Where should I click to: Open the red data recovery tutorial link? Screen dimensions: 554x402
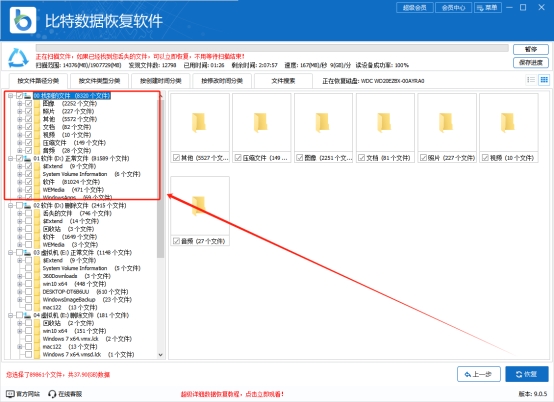click(232, 394)
